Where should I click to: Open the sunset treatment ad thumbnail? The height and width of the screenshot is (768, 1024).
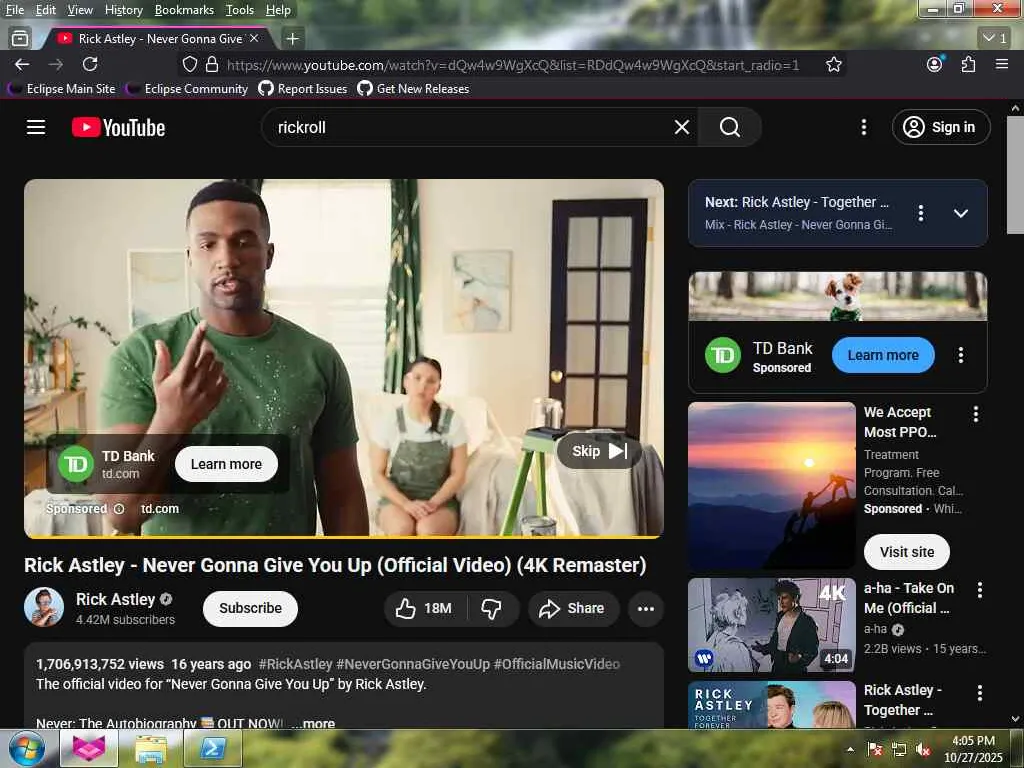click(x=771, y=485)
